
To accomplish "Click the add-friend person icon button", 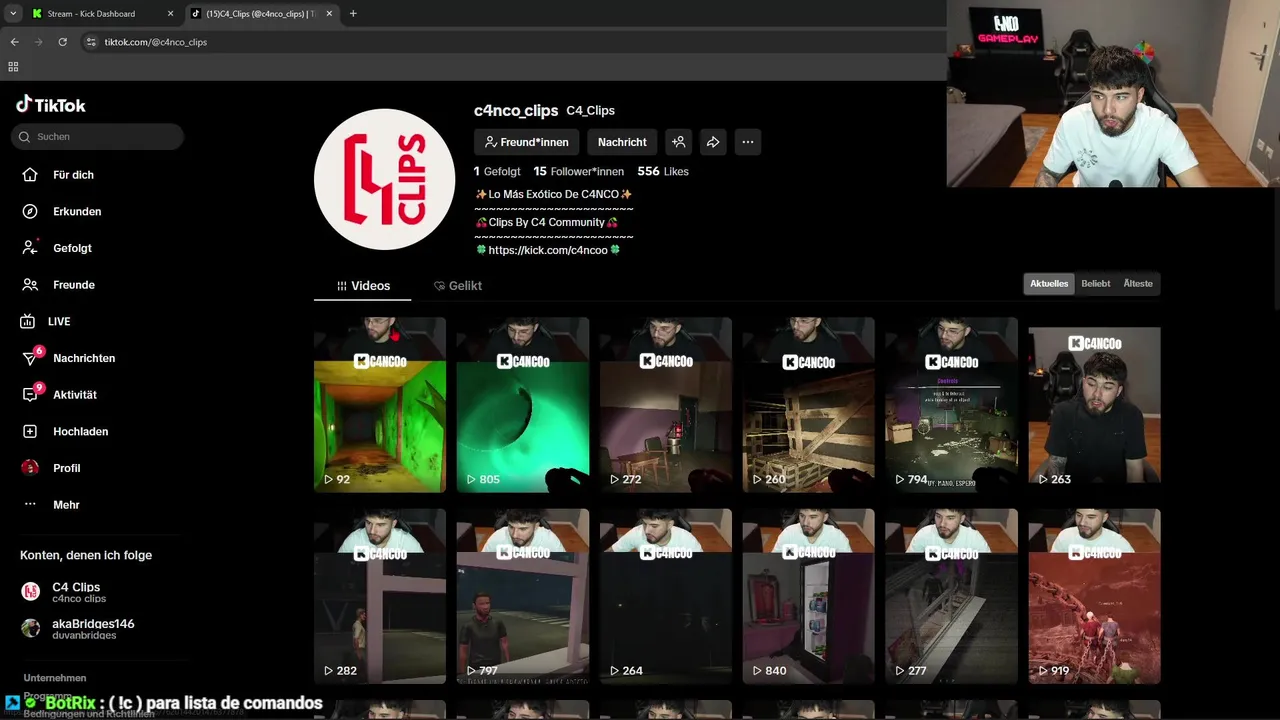I will [x=678, y=142].
